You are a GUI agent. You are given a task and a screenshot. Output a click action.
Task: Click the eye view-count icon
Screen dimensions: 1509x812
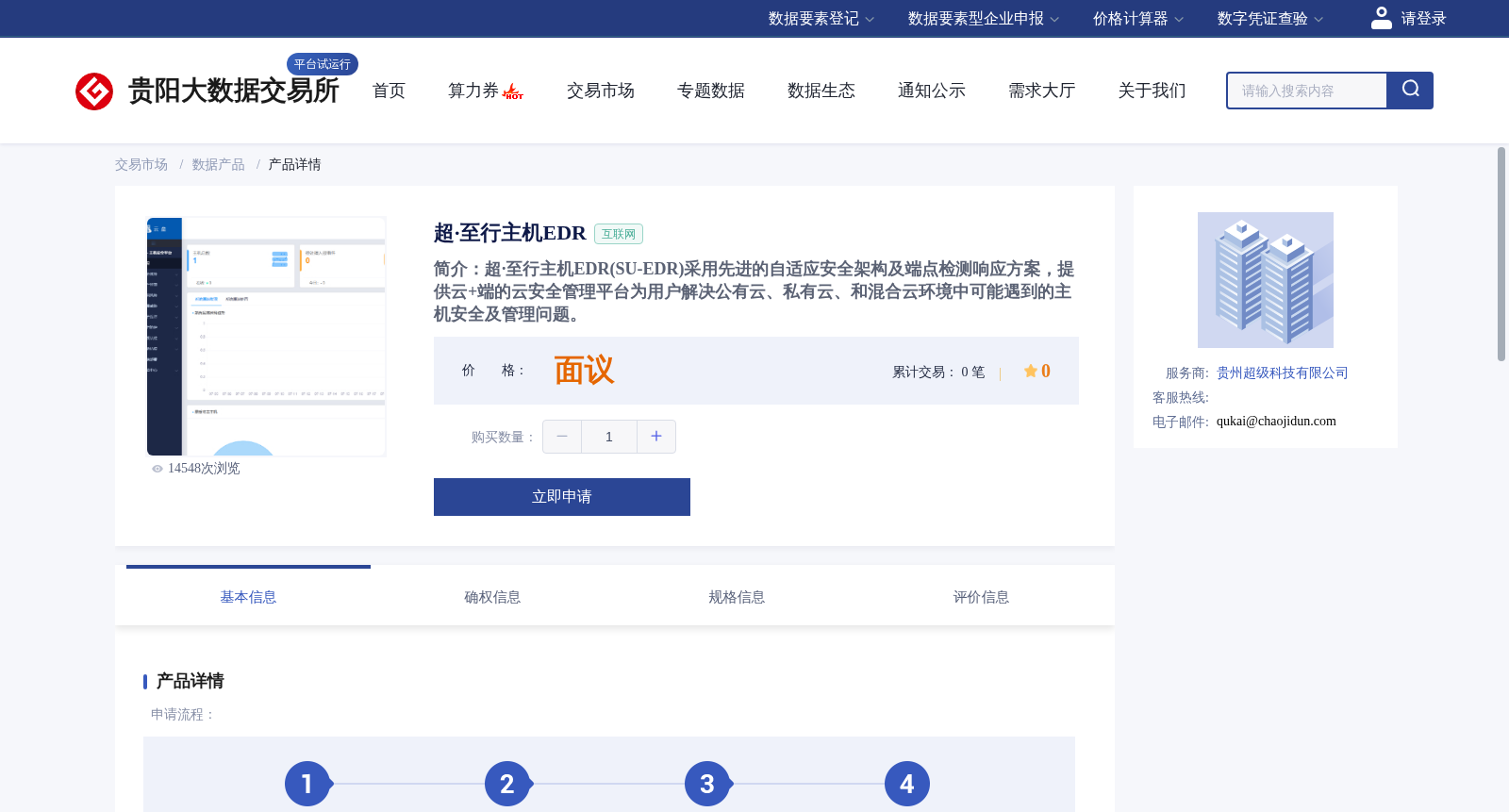[158, 469]
